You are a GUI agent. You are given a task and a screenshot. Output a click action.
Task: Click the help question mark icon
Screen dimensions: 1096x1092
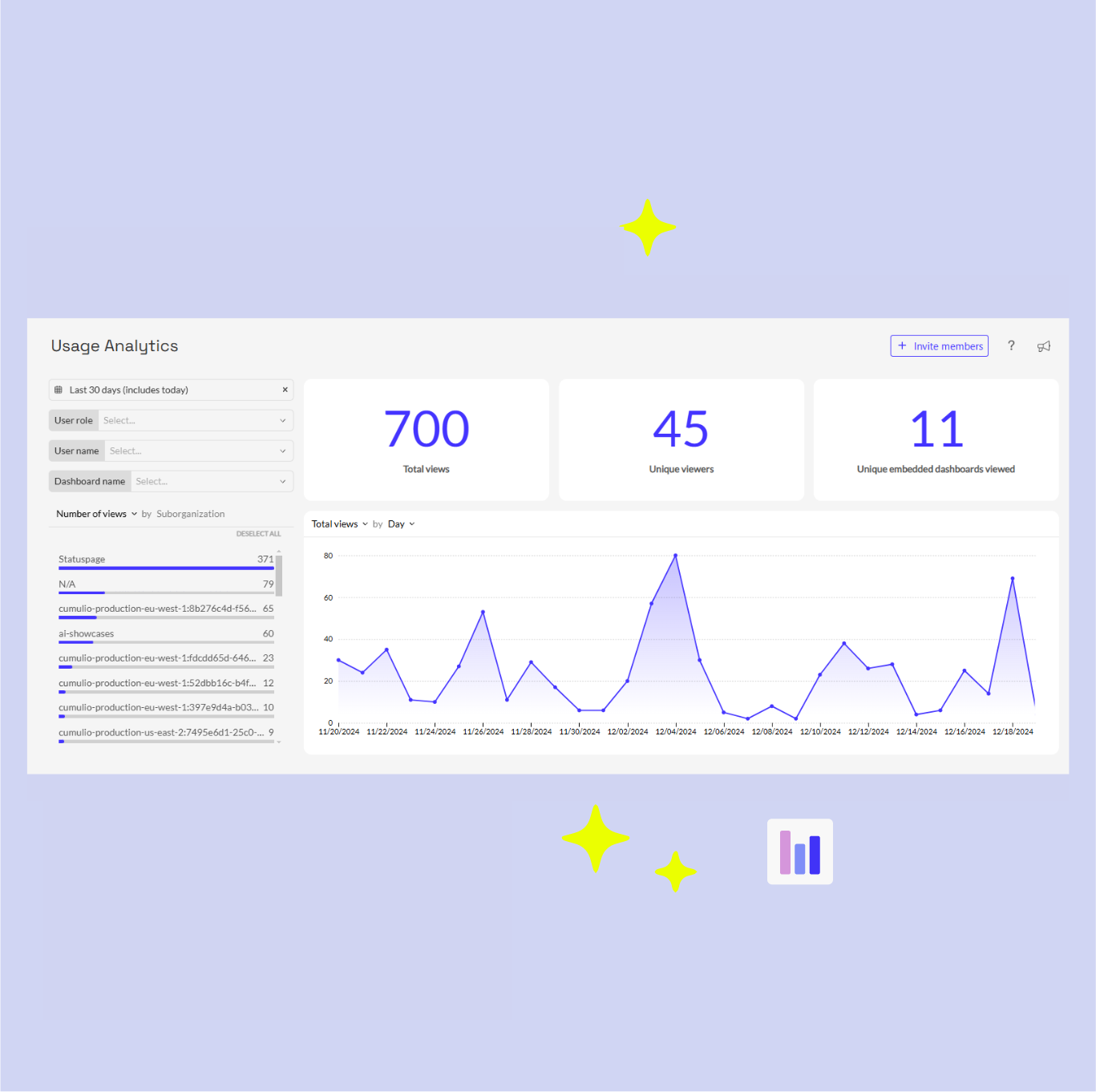[x=1011, y=346]
